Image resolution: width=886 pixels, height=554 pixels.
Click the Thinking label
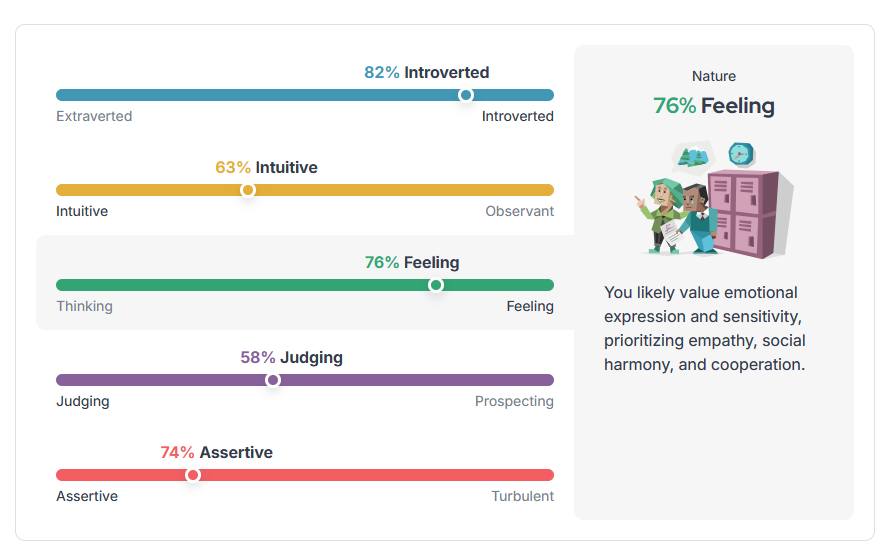pyautogui.click(x=84, y=306)
